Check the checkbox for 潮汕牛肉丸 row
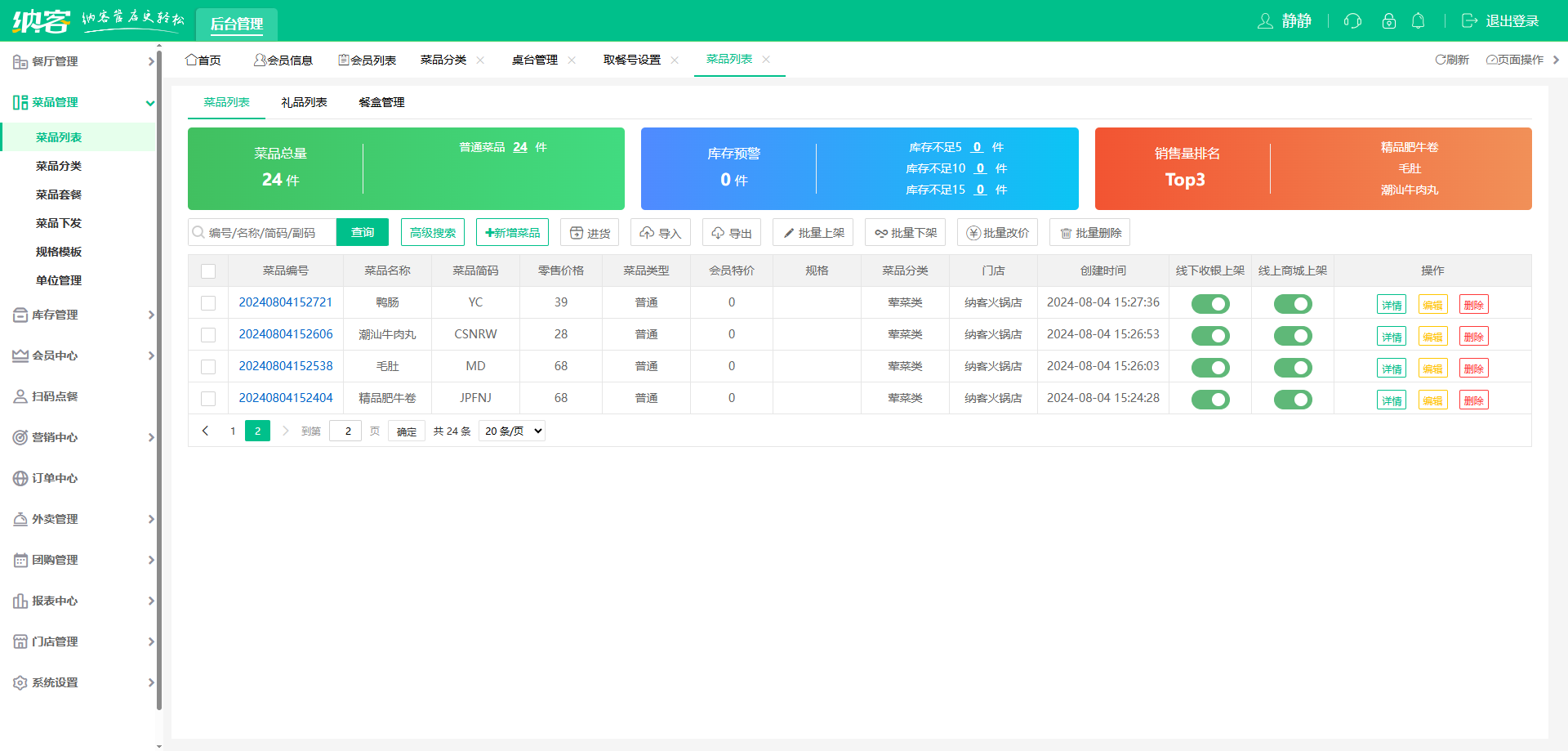This screenshot has height=751, width=1568. point(208,334)
